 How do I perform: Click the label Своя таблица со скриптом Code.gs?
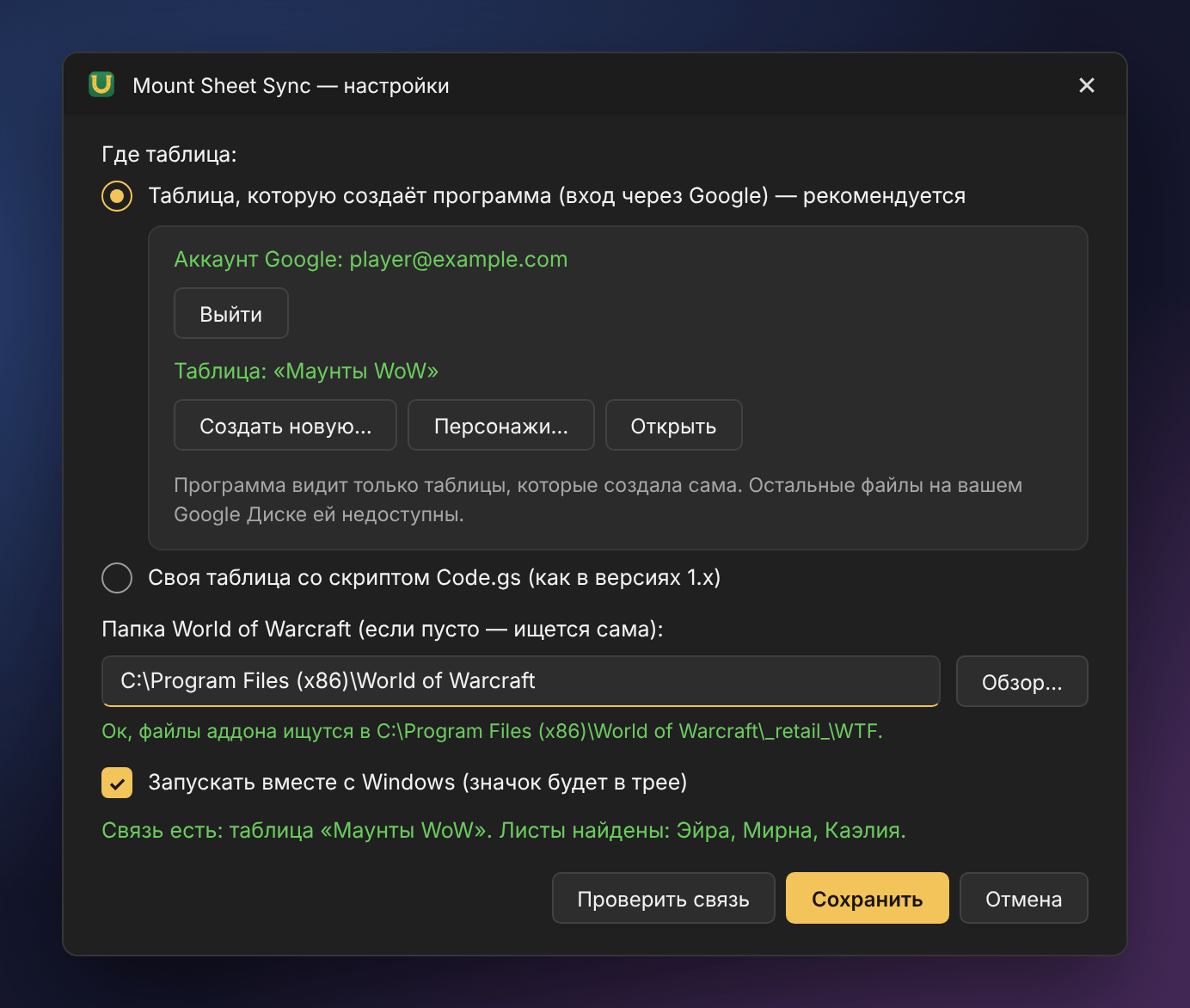(434, 577)
